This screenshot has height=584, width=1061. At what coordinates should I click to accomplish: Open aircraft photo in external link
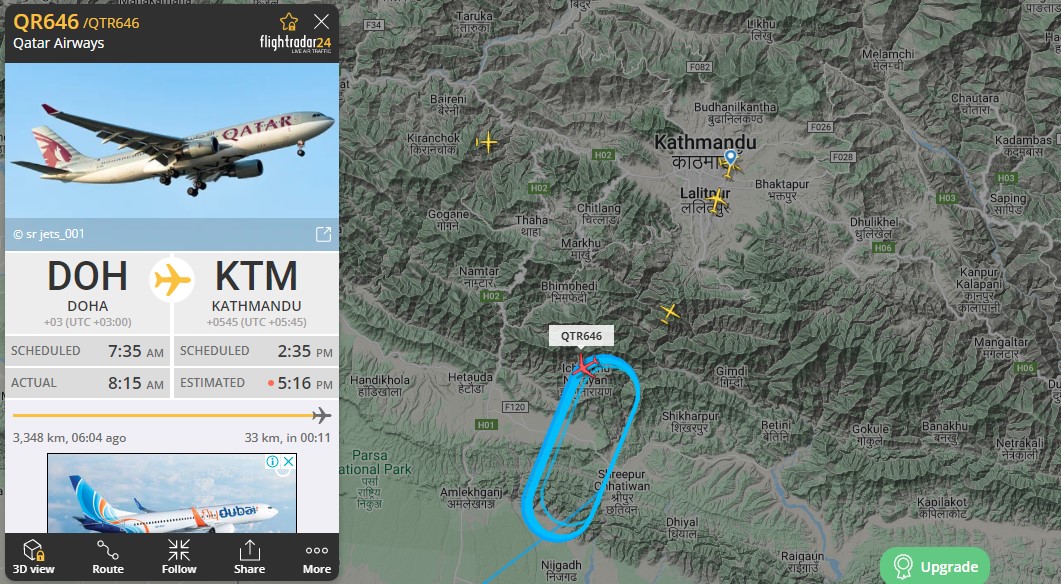(x=323, y=234)
